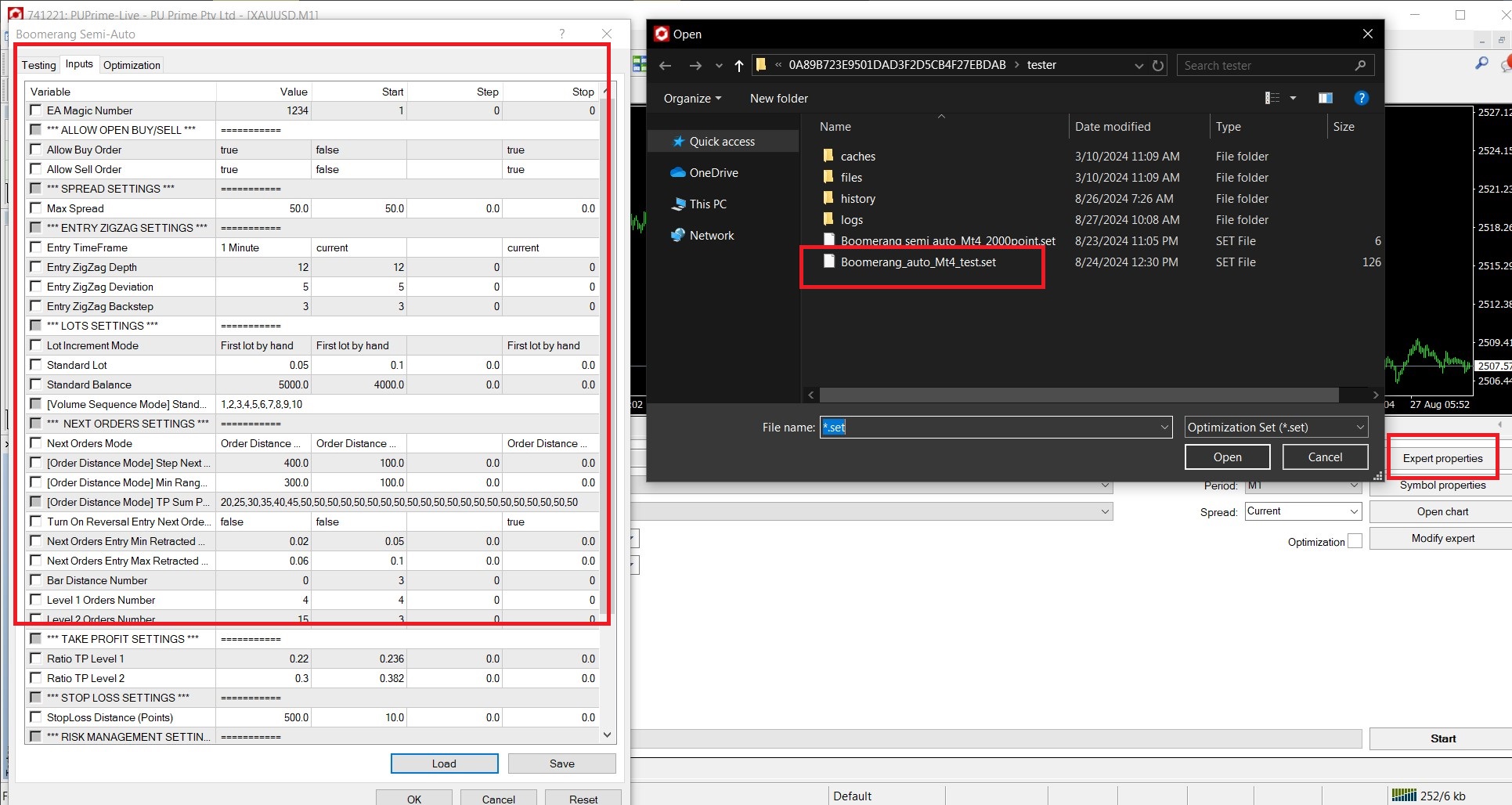The image size is (1512, 805).
Task: Click the Open chart button
Action: click(x=1442, y=512)
